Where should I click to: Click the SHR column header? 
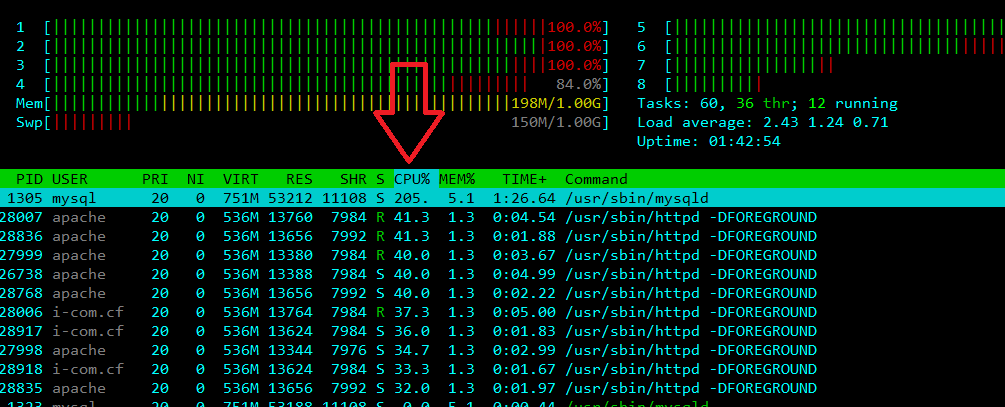[x=352, y=179]
